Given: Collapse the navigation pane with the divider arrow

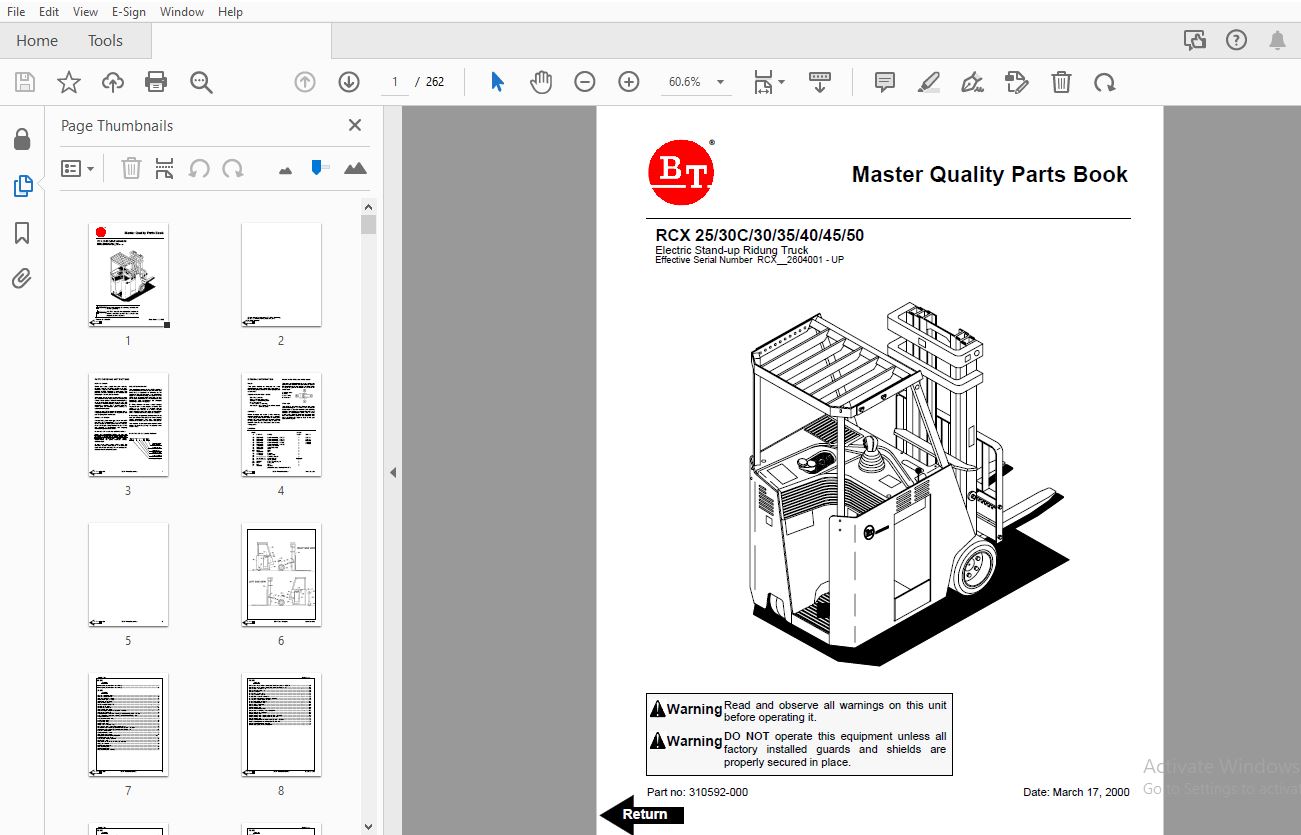Looking at the screenshot, I should (393, 472).
